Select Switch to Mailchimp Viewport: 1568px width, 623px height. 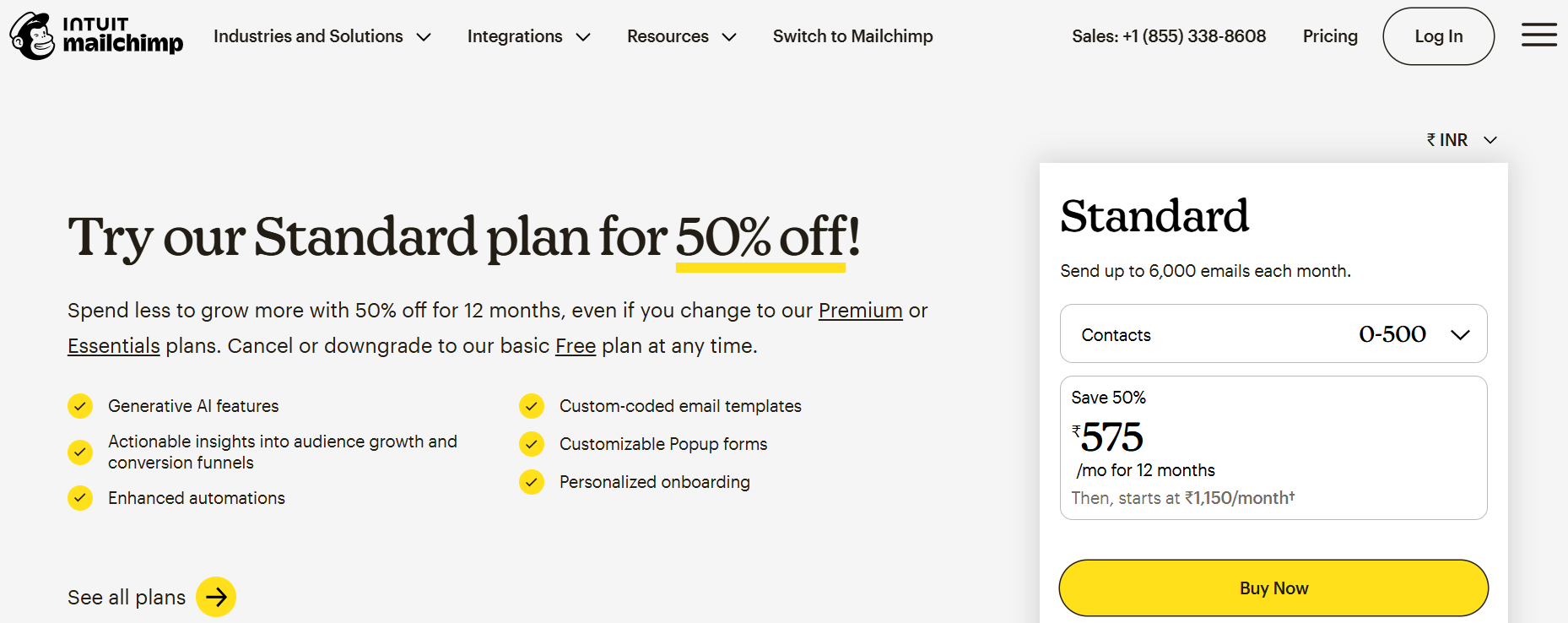click(x=852, y=35)
